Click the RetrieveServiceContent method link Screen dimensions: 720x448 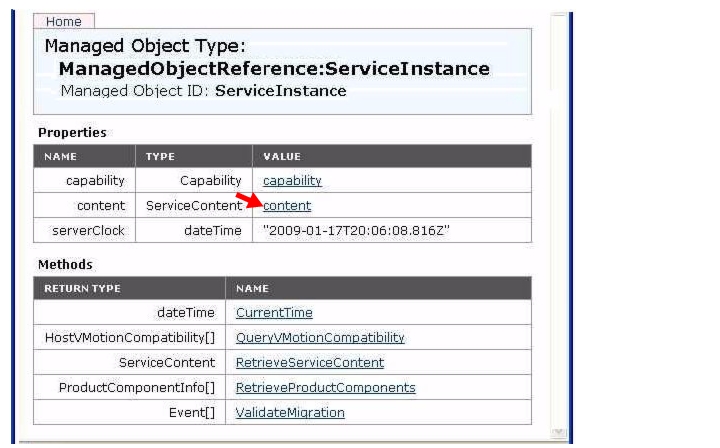(309, 363)
